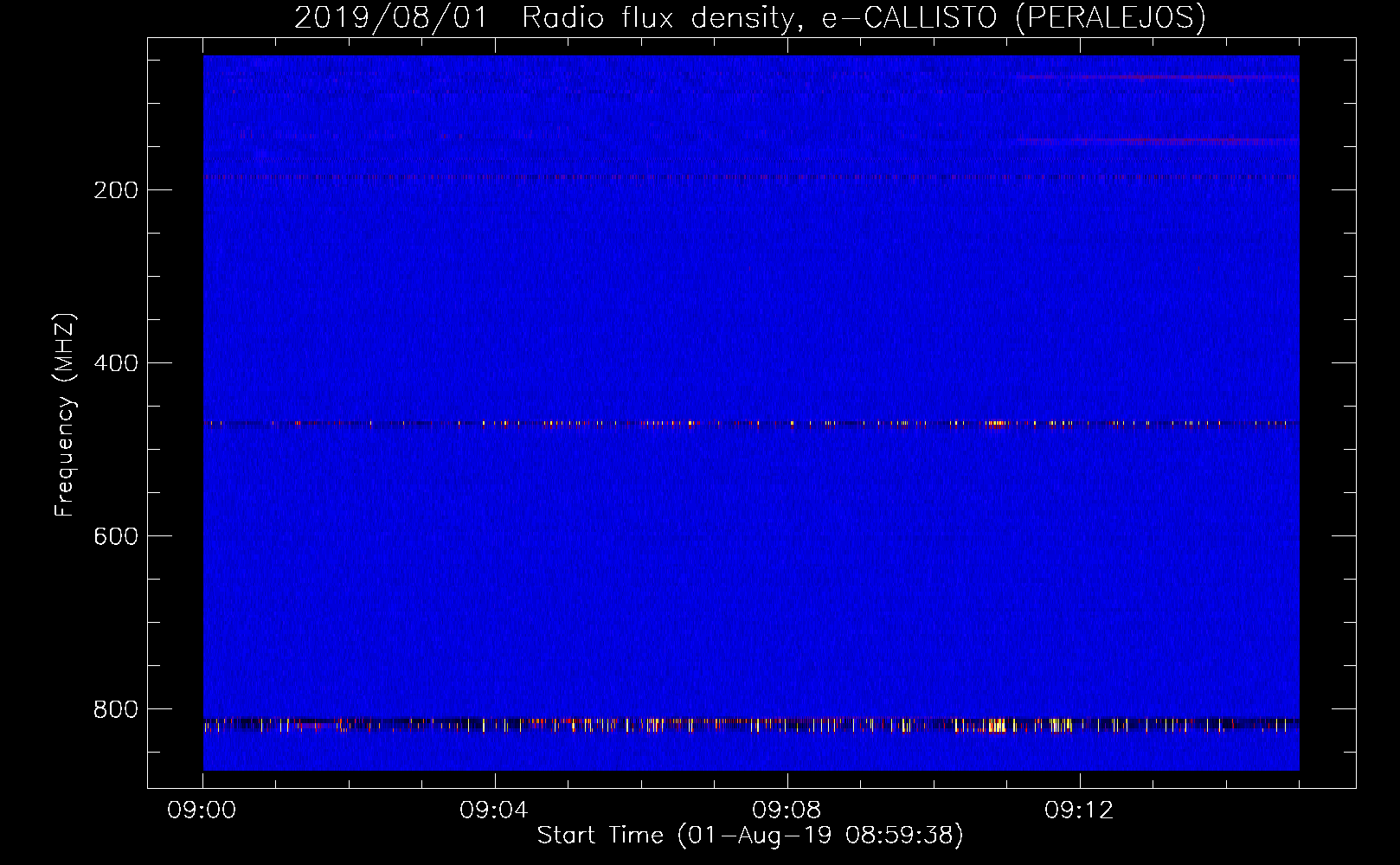This screenshot has height=865, width=1400.
Task: Click the faint red line near 190 MHz
Action: coord(751,176)
